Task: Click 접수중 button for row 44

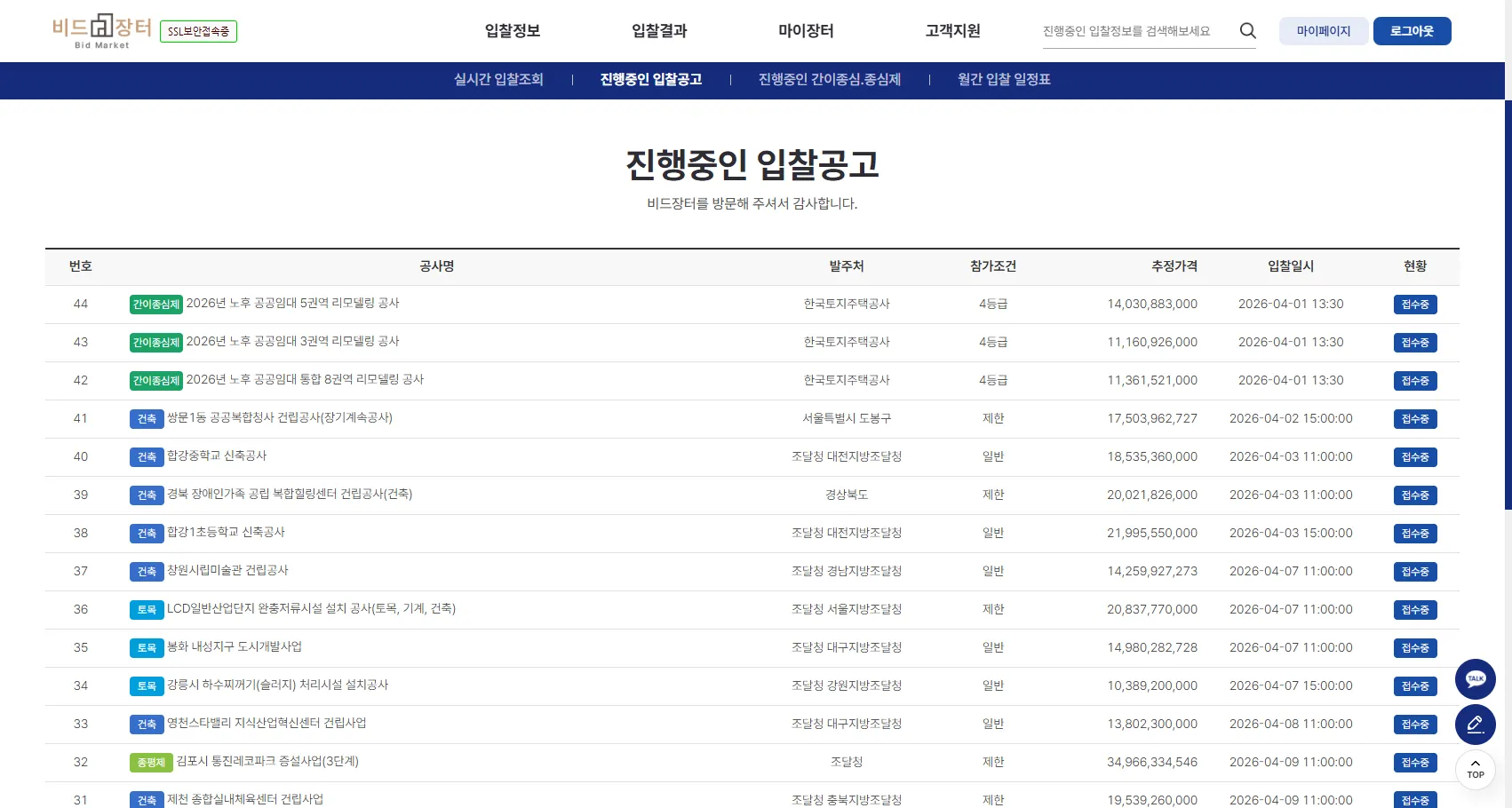Action: 1415,305
